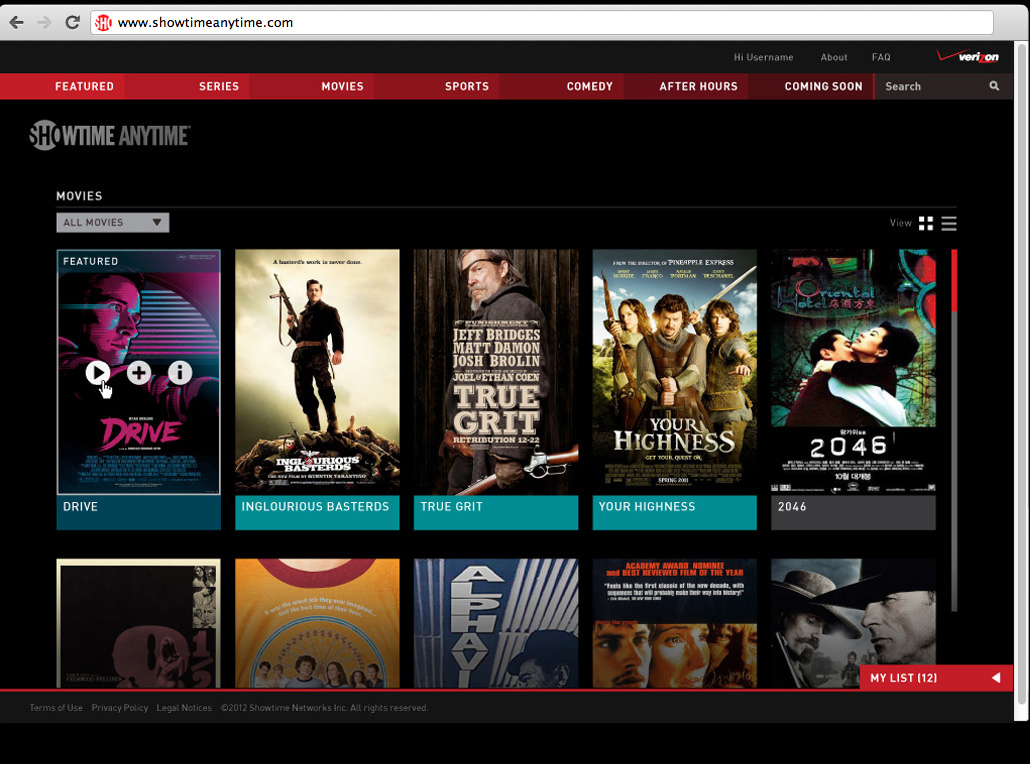This screenshot has height=764, width=1030.
Task: Open the Movies tab
Action: [342, 86]
